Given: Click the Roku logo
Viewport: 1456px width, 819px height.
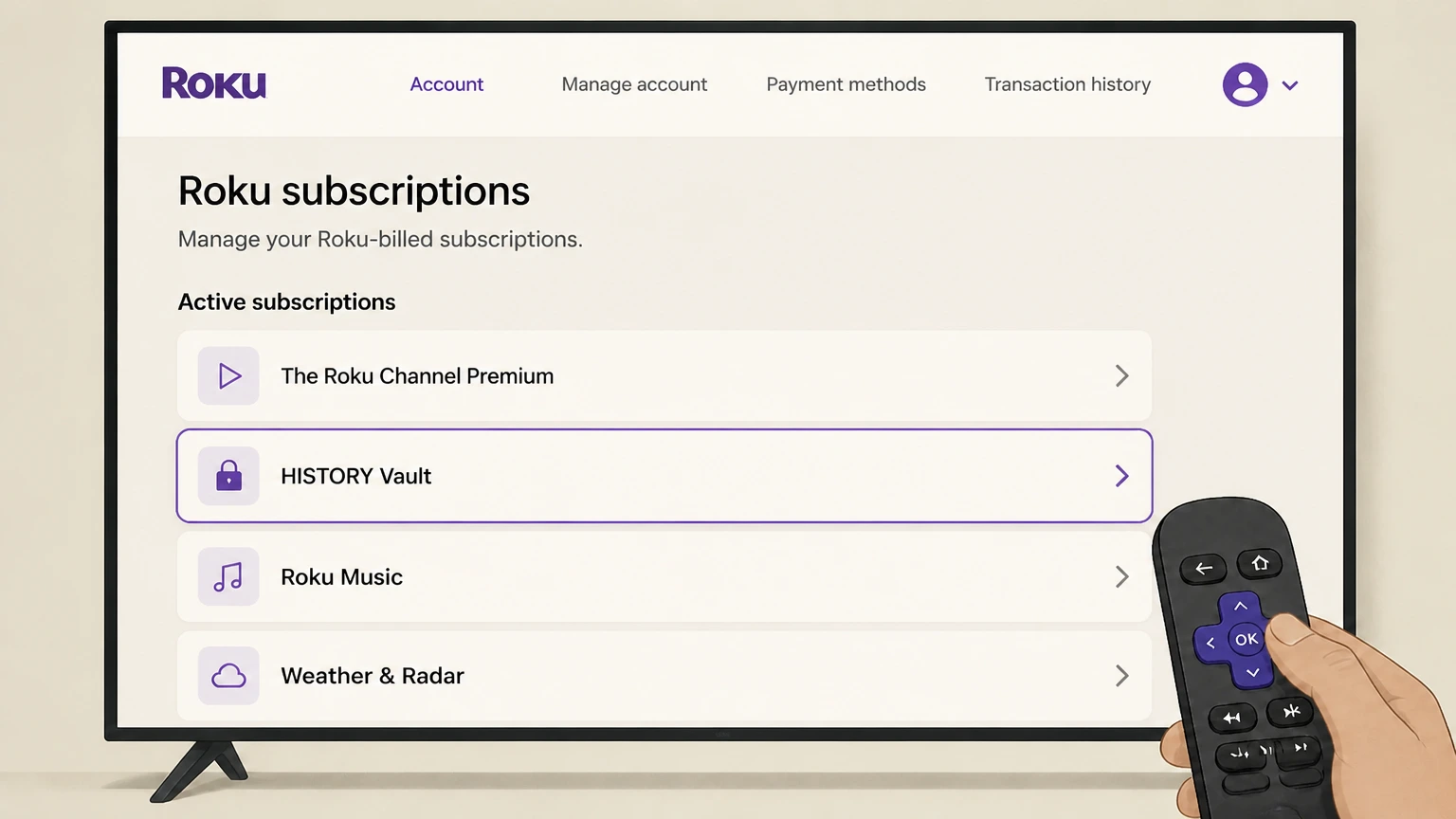Looking at the screenshot, I should [x=214, y=83].
